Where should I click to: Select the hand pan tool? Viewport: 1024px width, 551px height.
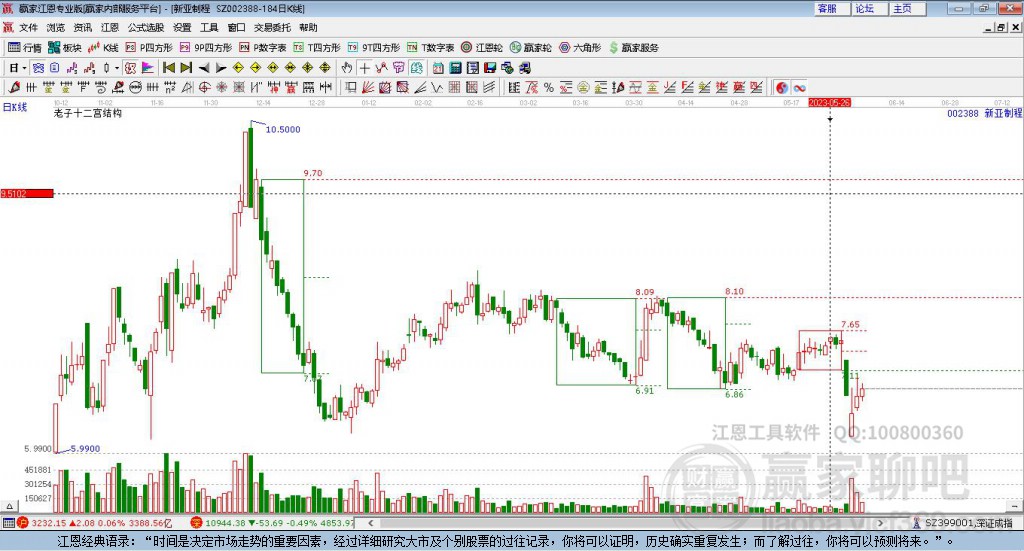pyautogui.click(x=347, y=68)
